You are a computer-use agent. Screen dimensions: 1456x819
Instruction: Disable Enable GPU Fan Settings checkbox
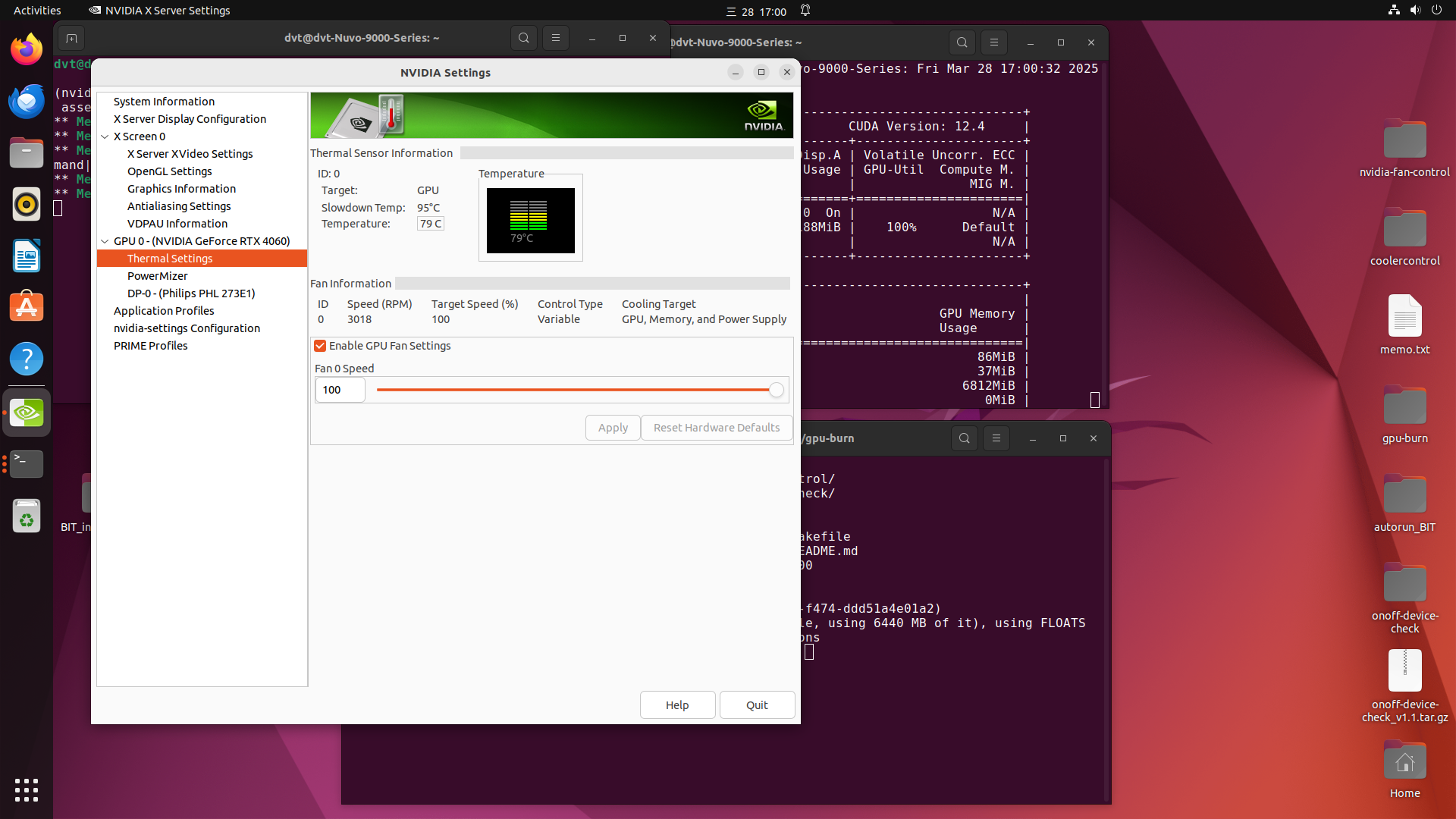[320, 346]
